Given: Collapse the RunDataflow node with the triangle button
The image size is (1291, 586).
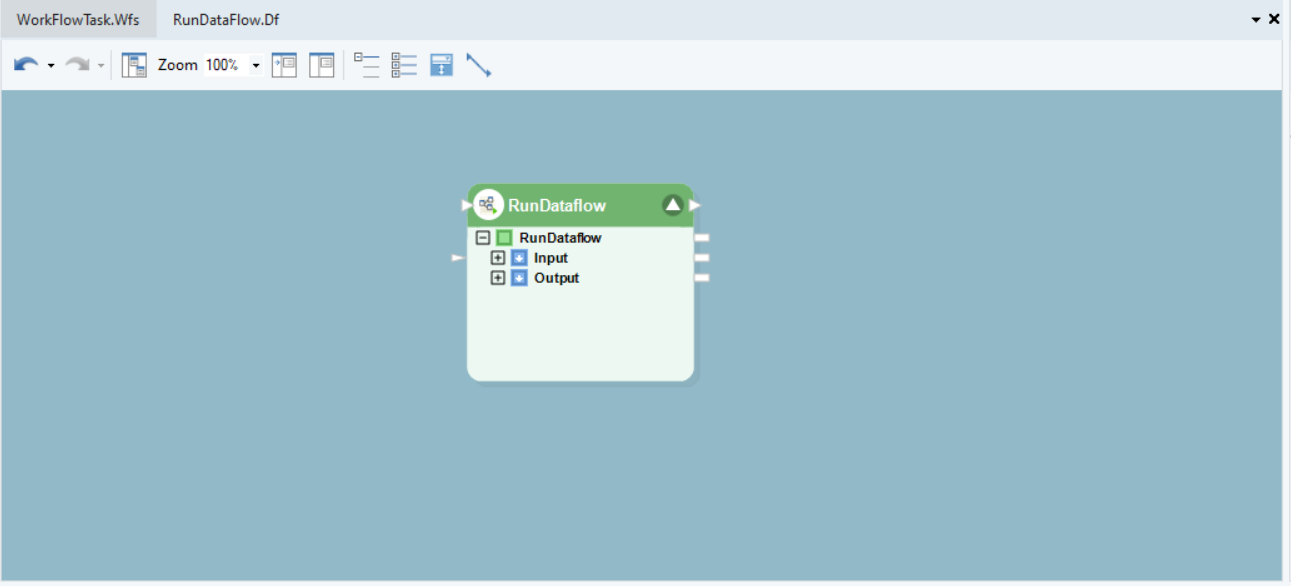Looking at the screenshot, I should click(673, 205).
